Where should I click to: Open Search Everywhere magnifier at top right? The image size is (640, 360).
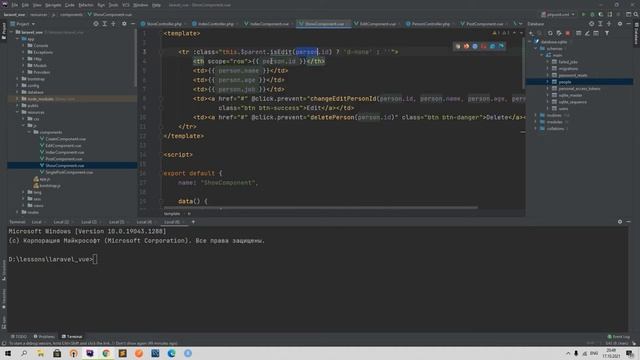pyautogui.click(x=636, y=14)
